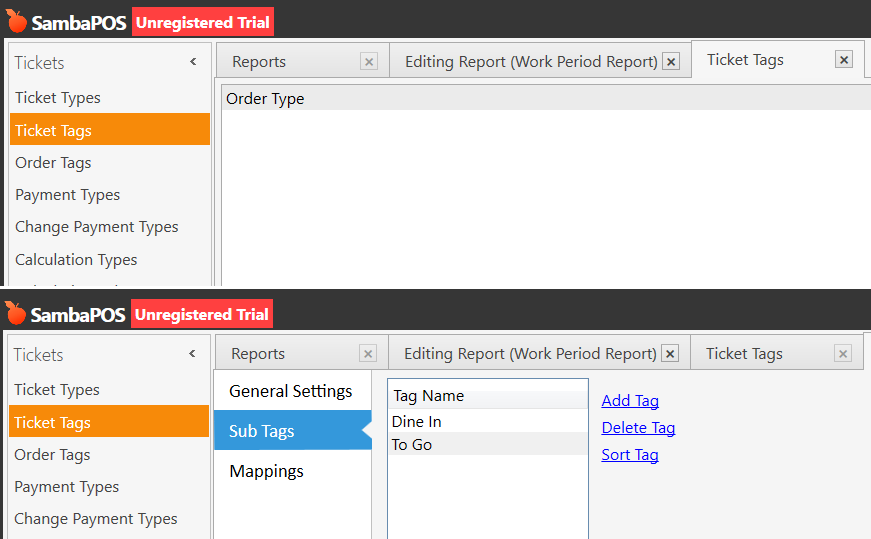Close Reports tab in upper window
This screenshot has width=871, height=539.
[369, 61]
